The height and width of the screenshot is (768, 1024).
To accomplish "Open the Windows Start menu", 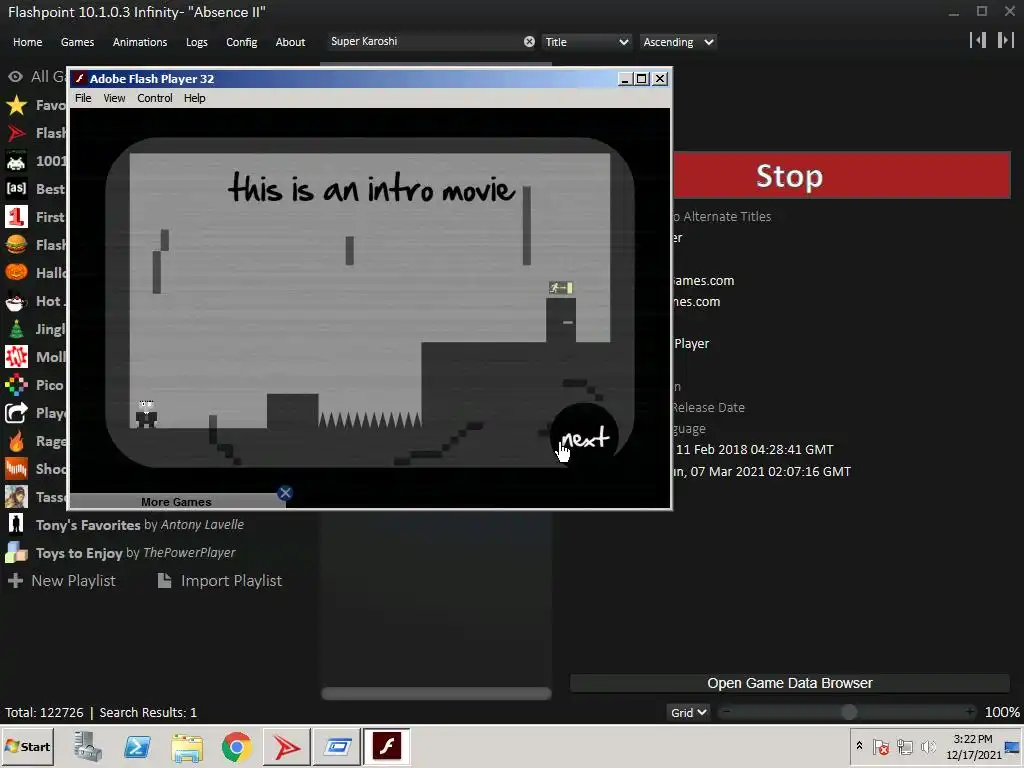I will click(27, 746).
